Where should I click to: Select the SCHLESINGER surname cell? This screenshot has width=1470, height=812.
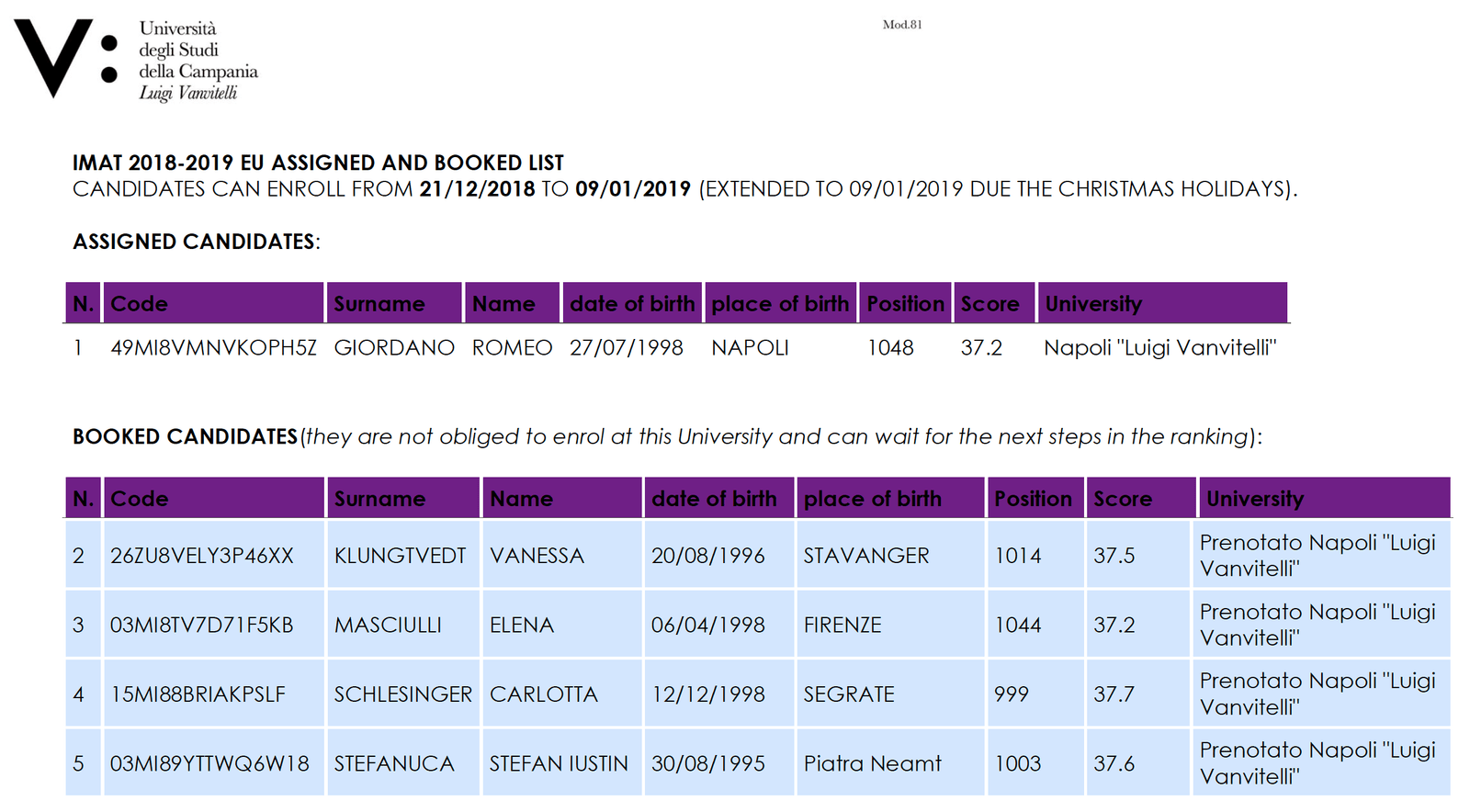(x=402, y=694)
